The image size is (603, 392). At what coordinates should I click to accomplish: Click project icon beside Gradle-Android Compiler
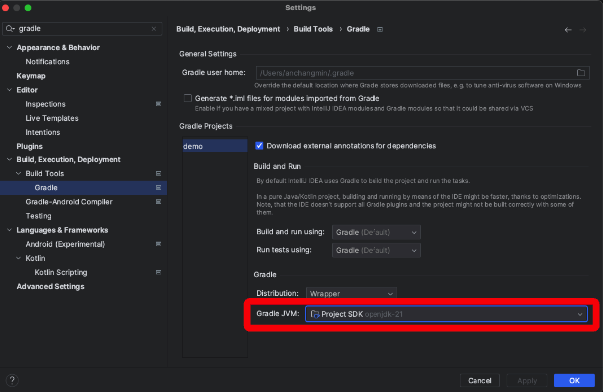point(158,202)
